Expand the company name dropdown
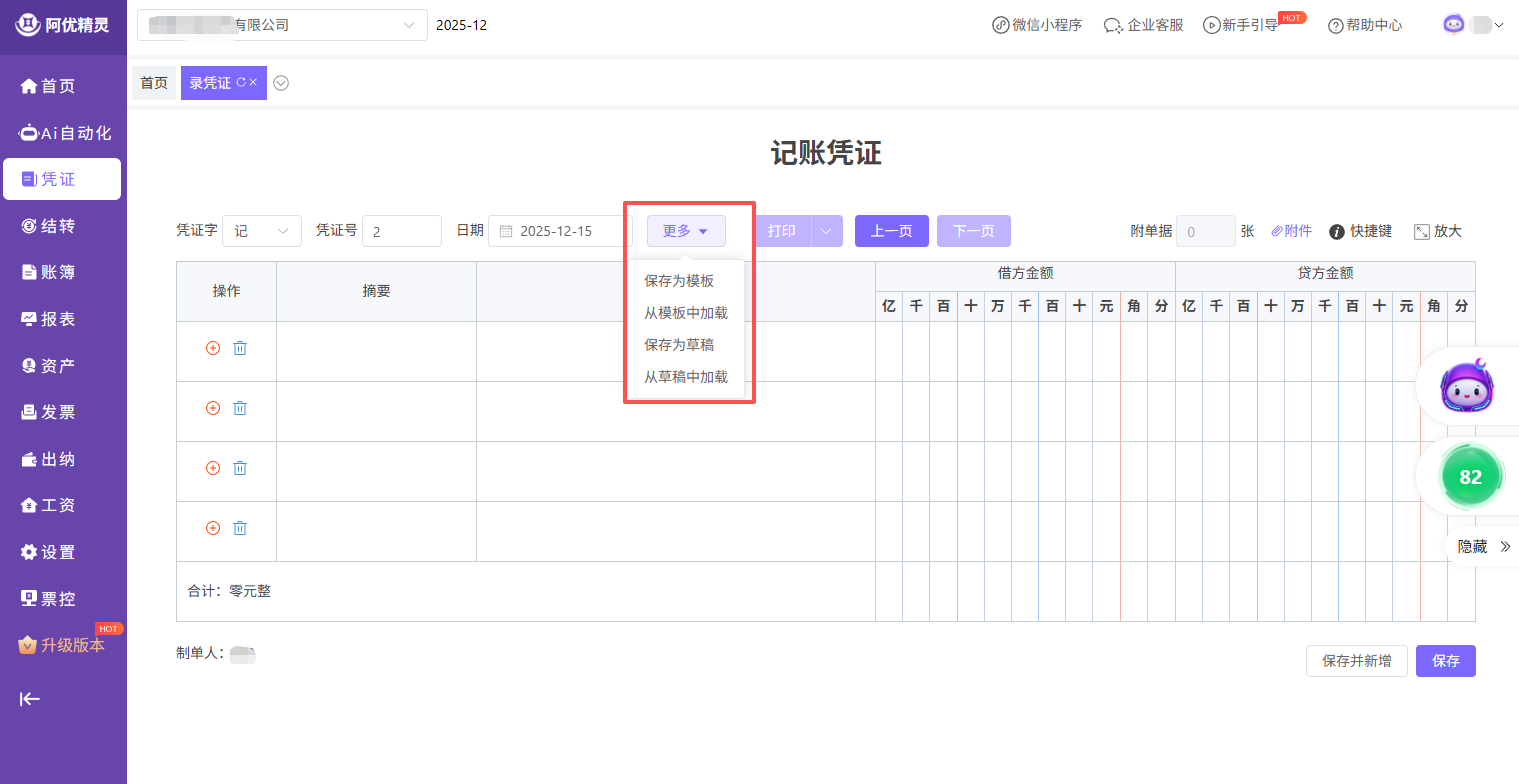The image size is (1519, 784). coord(408,25)
